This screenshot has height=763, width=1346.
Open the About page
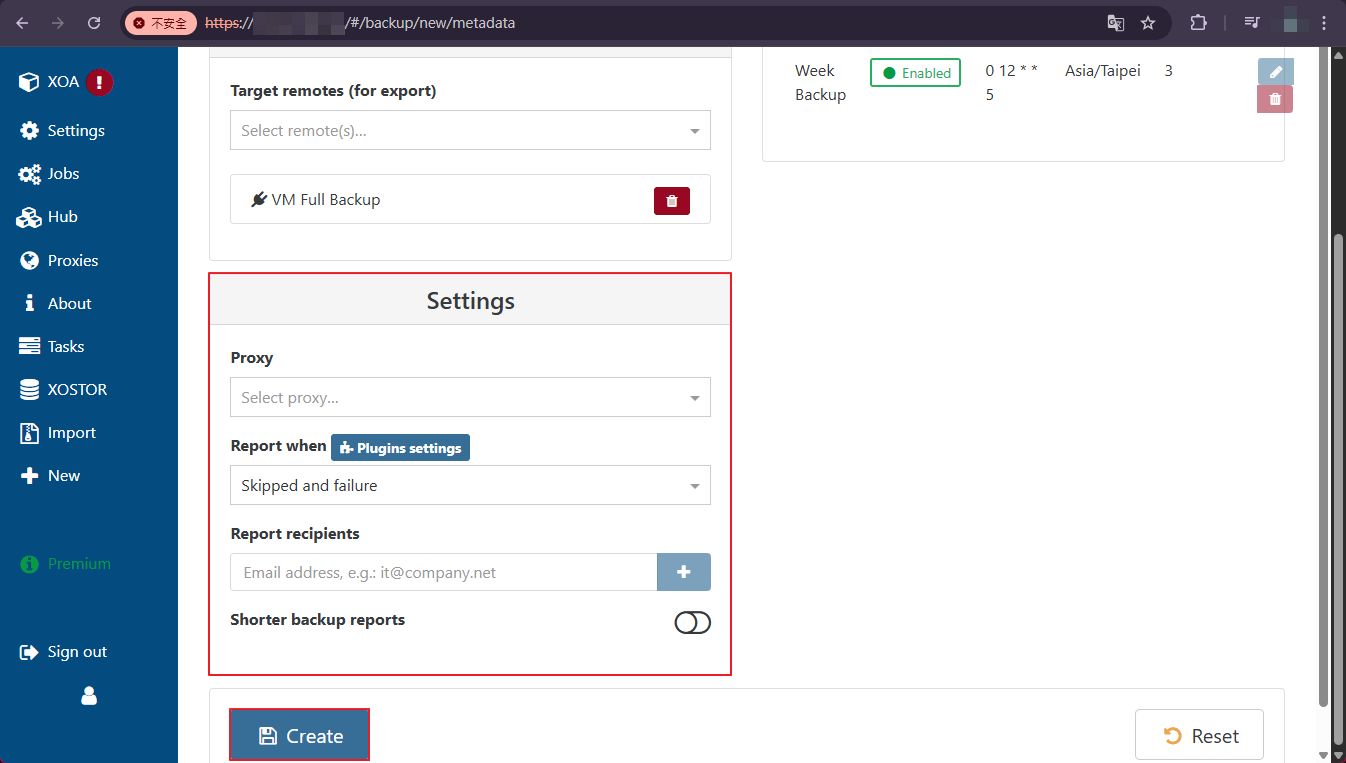(69, 303)
